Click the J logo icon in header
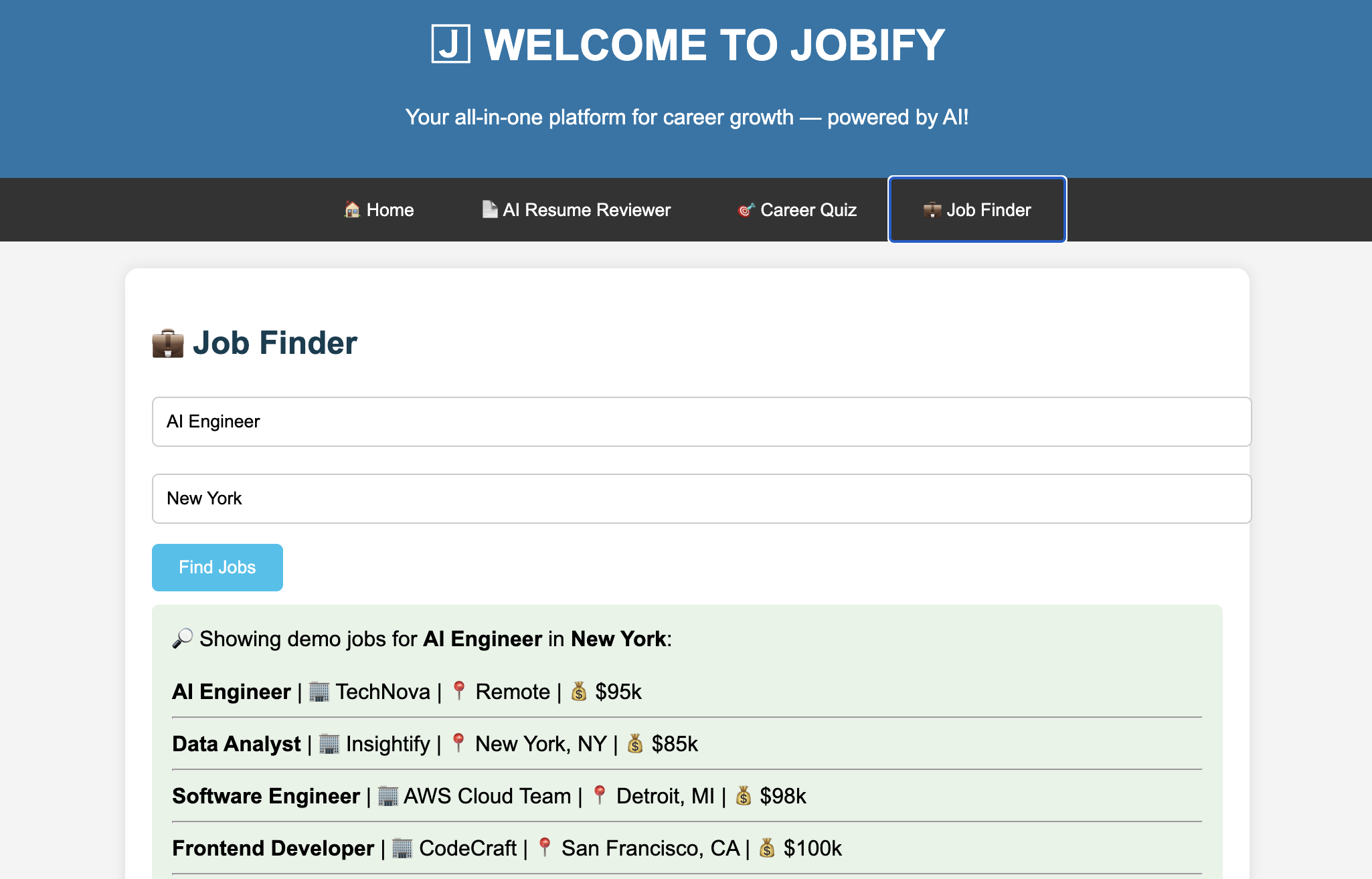This screenshot has height=879, width=1372. coord(450,44)
